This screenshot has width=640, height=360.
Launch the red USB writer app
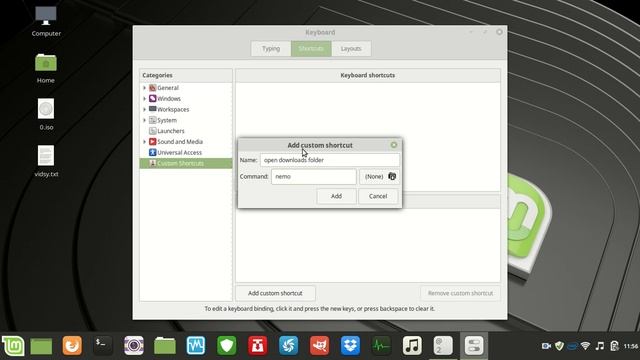point(258,346)
